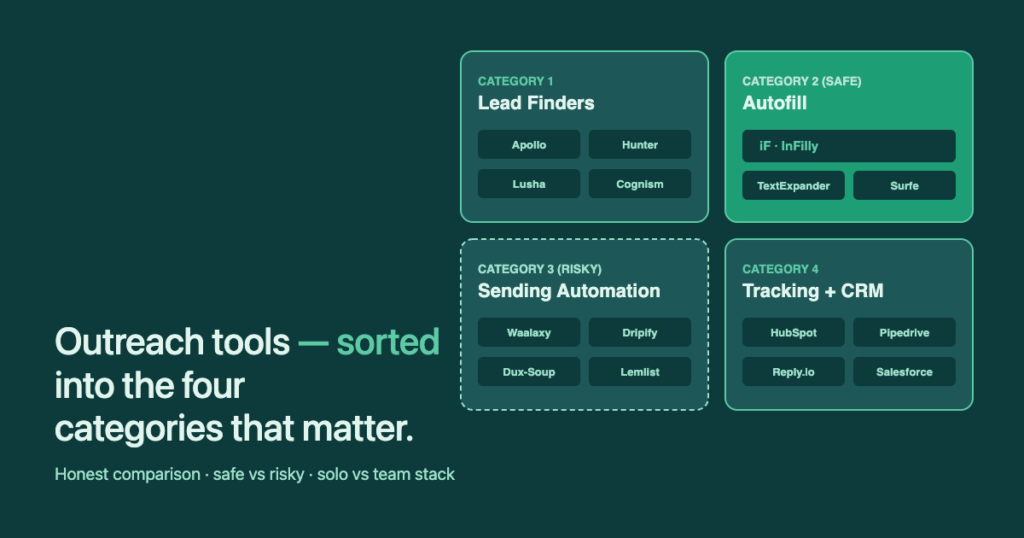Click the Pipedrive chip
1024x538 pixels.
pos(904,332)
